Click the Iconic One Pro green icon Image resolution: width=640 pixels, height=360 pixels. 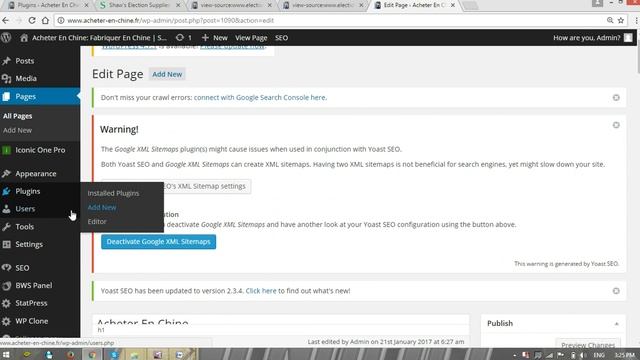6,150
